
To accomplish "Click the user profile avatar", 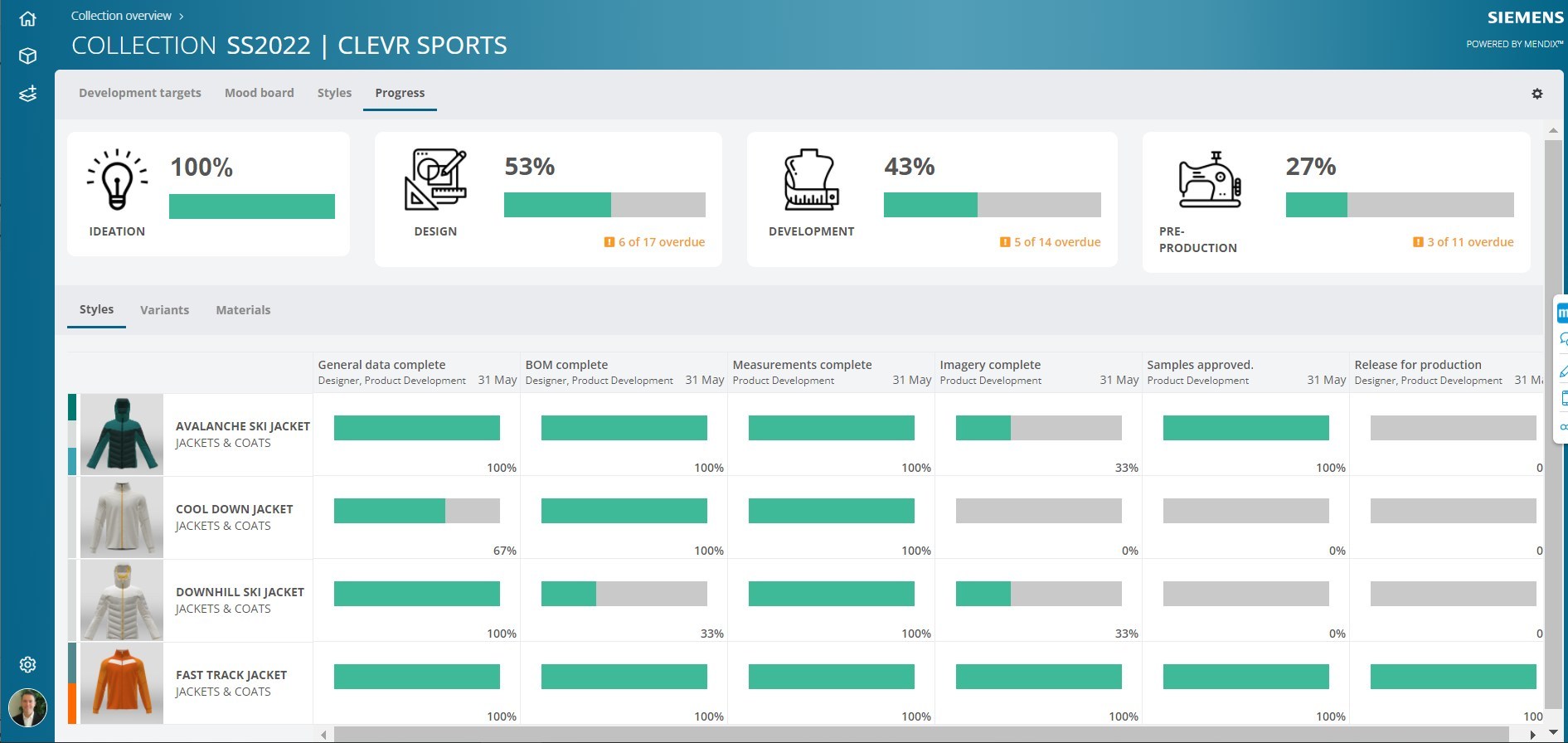I will coord(27,708).
